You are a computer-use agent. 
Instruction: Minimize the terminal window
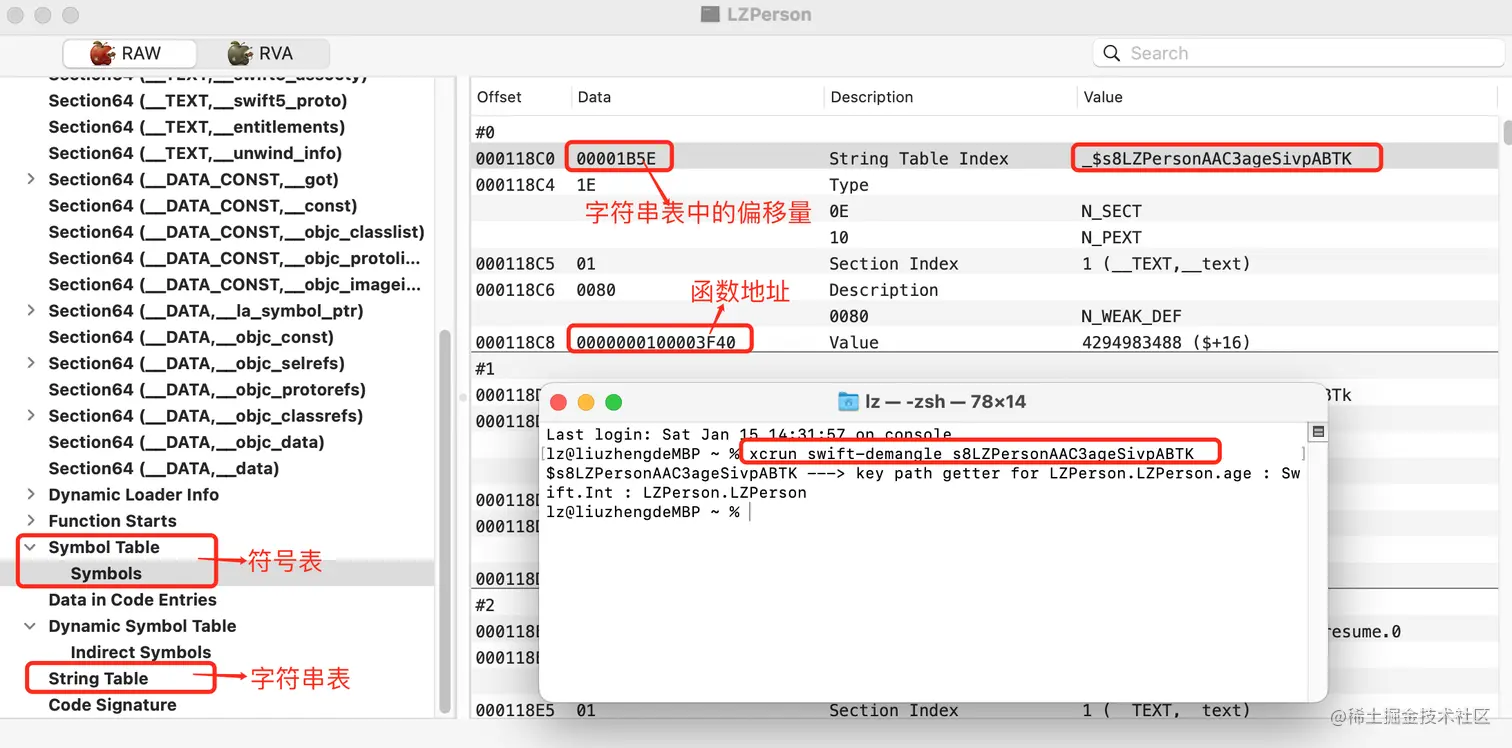[x=586, y=402]
